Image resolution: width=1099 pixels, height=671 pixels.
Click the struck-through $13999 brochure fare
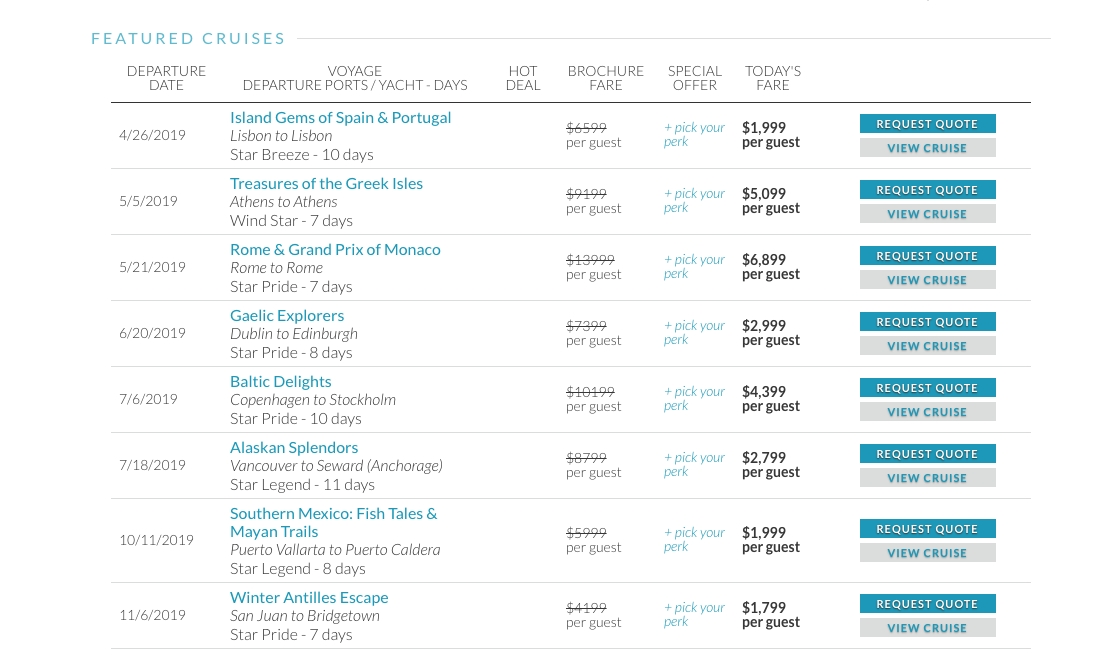click(x=590, y=259)
